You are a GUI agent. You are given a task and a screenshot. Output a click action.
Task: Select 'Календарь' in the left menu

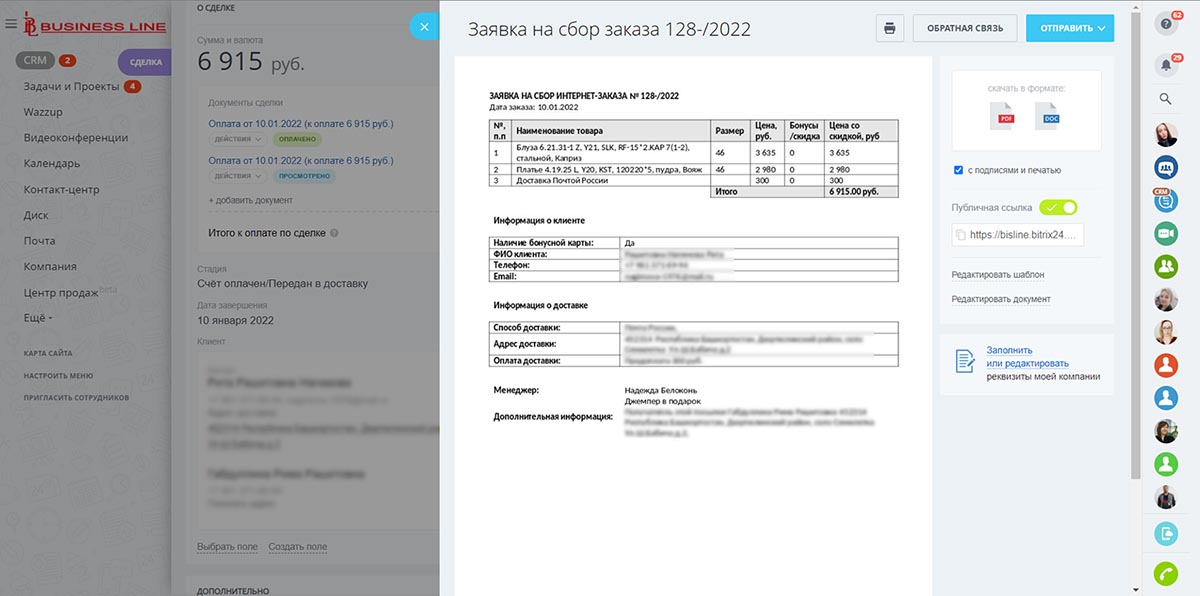52,163
